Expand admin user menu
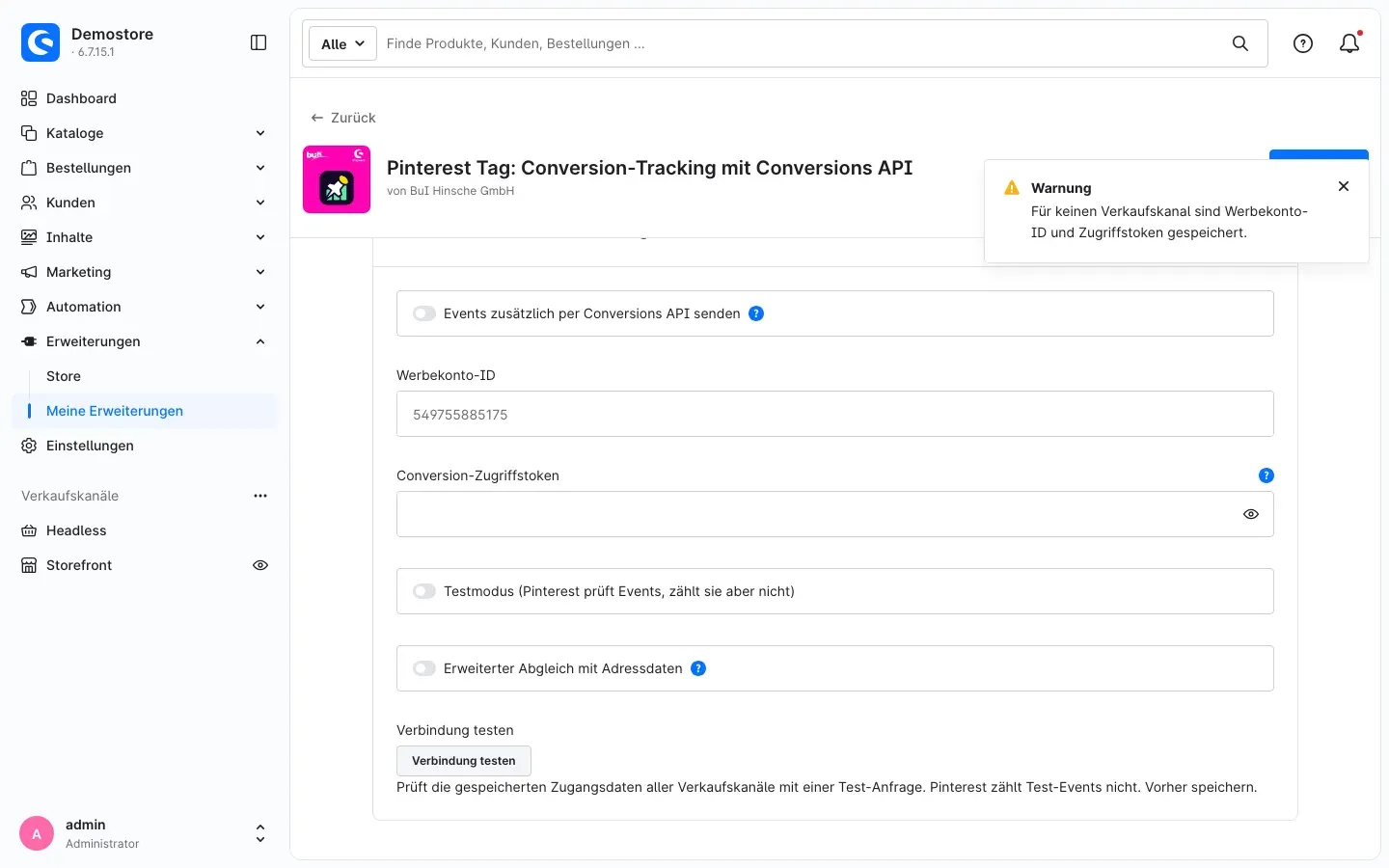Viewport: 1389px width, 868px height. tap(259, 833)
